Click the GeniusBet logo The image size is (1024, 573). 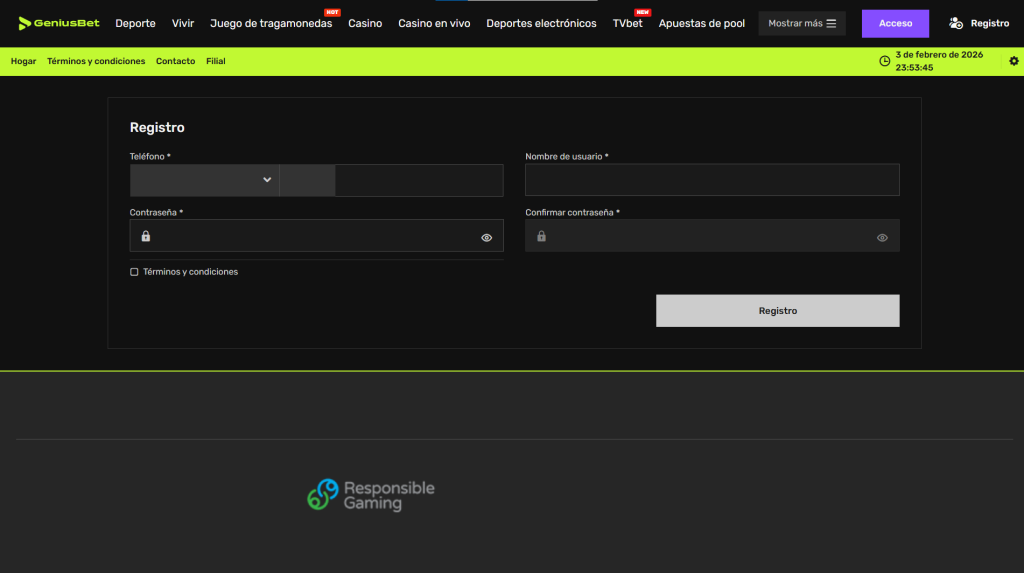(x=59, y=24)
